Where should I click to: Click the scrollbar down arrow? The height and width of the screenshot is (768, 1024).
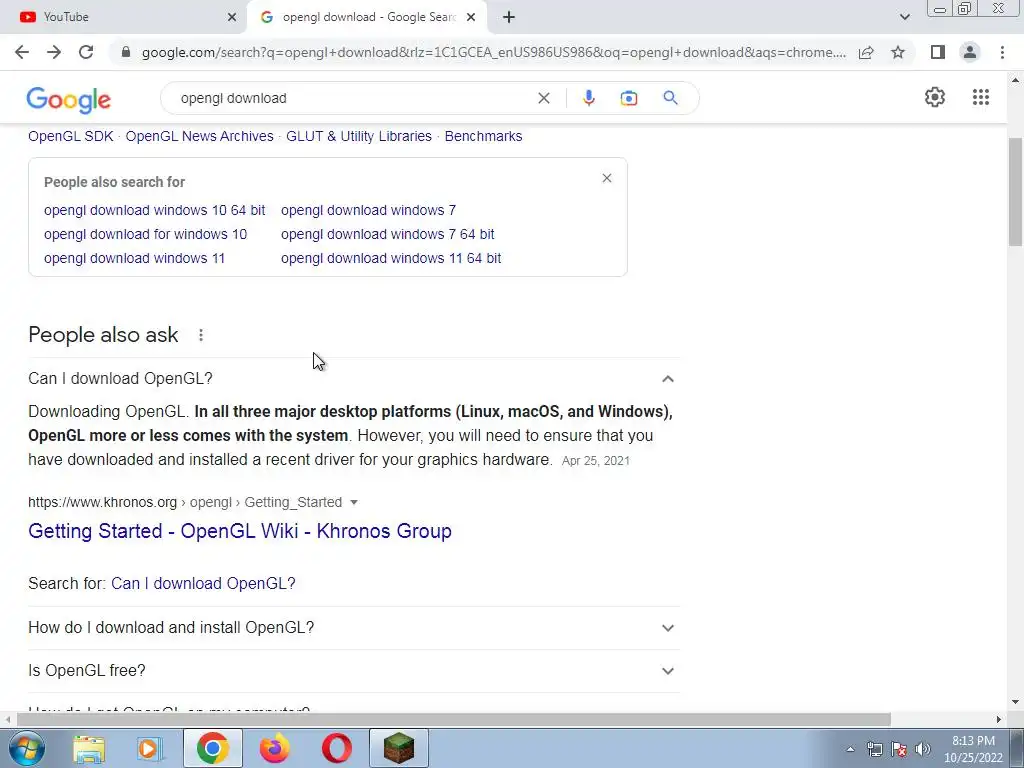1015,702
